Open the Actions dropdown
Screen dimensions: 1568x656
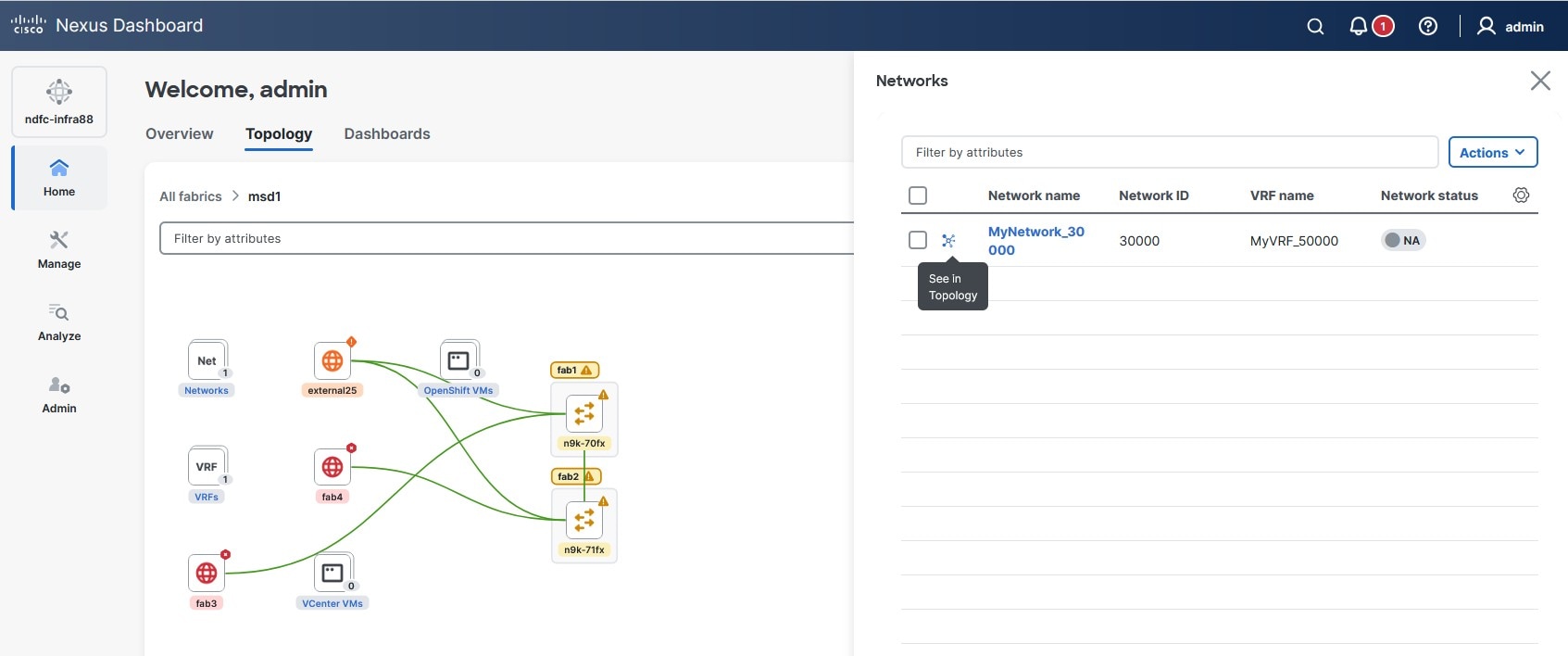[x=1493, y=152]
